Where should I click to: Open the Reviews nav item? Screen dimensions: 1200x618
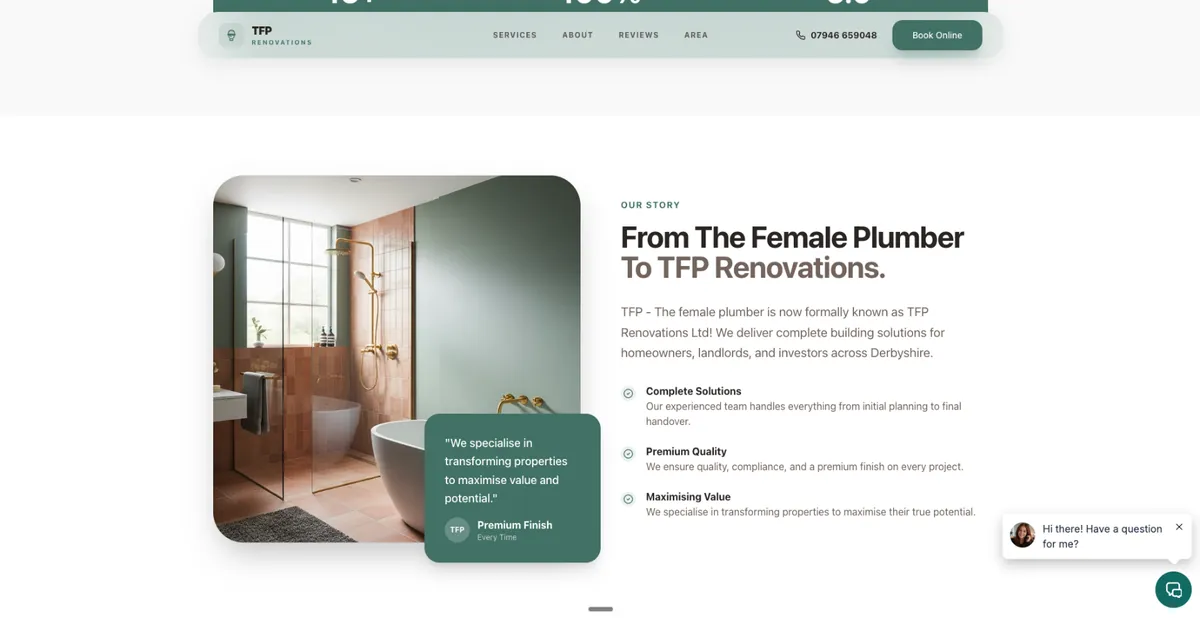(x=638, y=35)
